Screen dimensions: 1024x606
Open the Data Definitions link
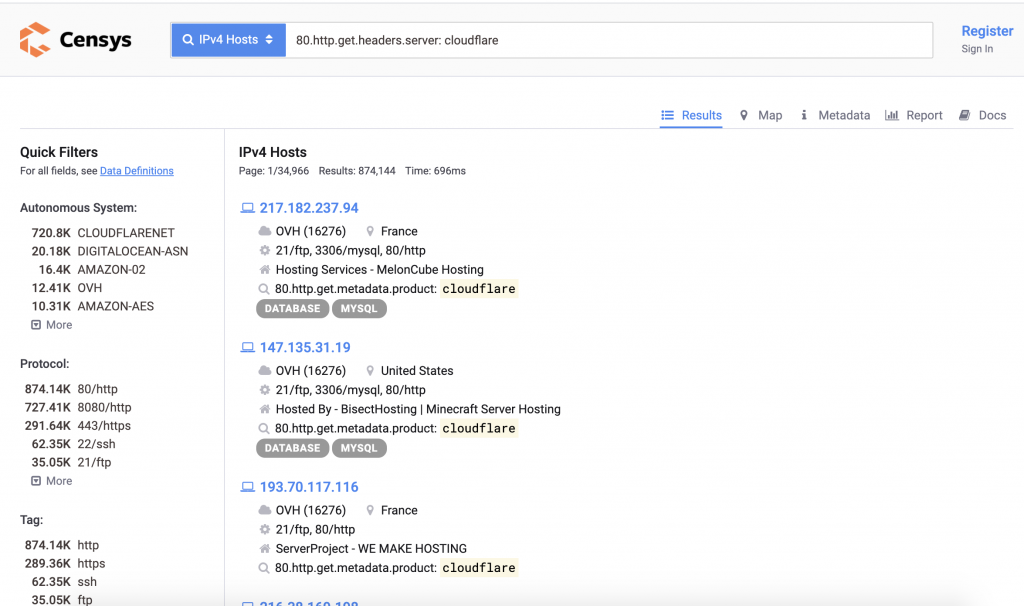click(x=136, y=171)
